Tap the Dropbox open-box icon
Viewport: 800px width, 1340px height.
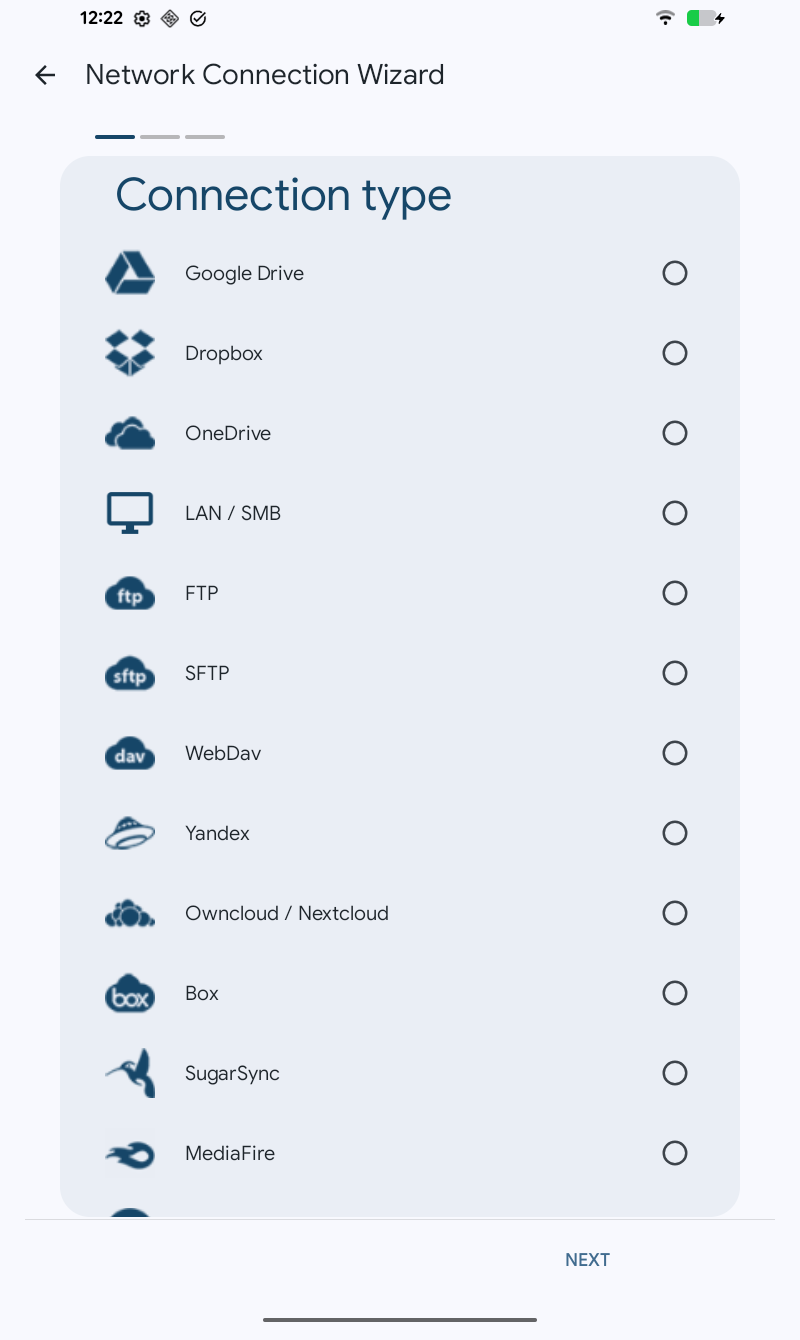pyautogui.click(x=130, y=353)
